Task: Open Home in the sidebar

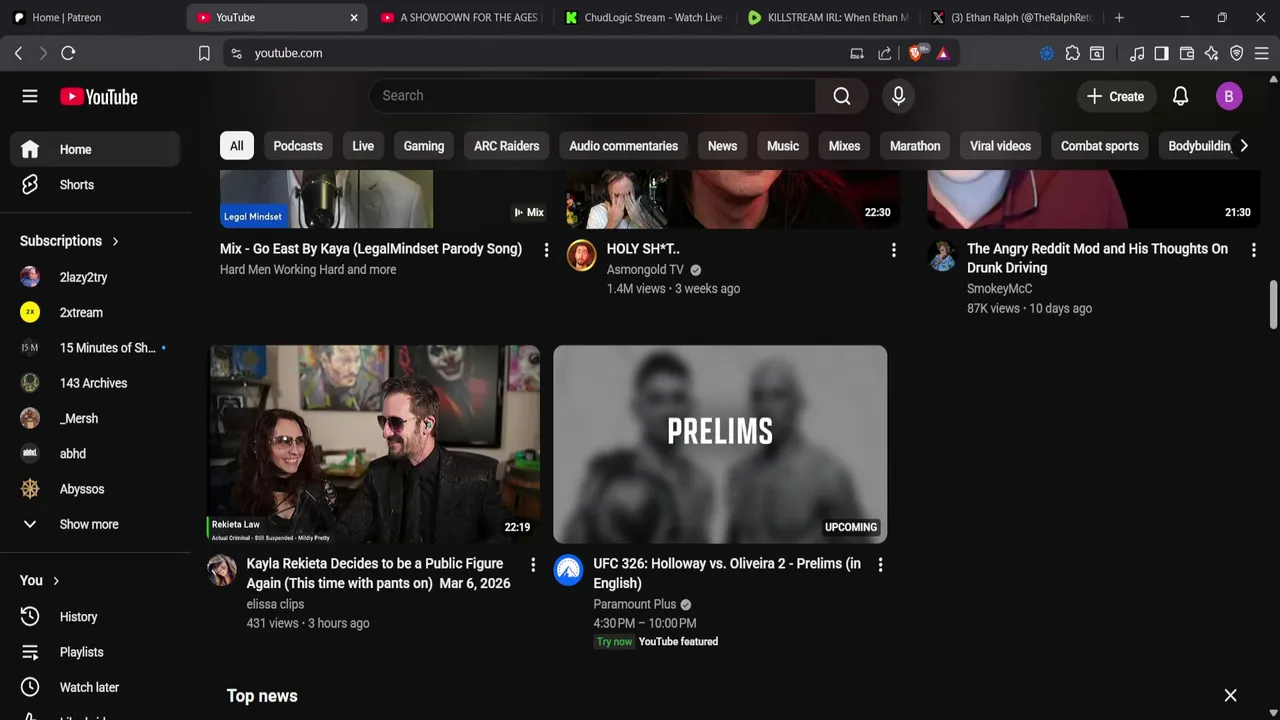Action: [95, 149]
